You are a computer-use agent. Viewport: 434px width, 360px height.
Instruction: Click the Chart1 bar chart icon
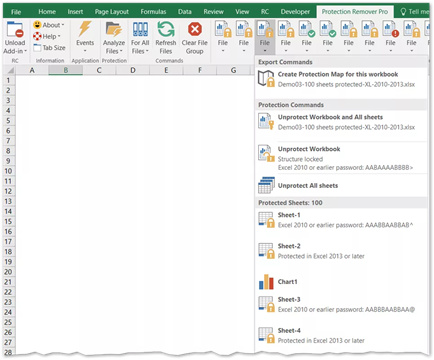[266, 282]
